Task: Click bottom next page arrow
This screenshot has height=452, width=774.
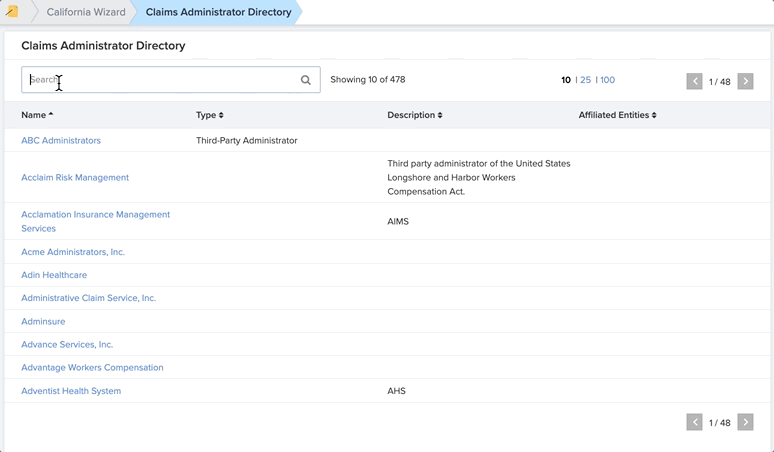Action: tap(745, 422)
